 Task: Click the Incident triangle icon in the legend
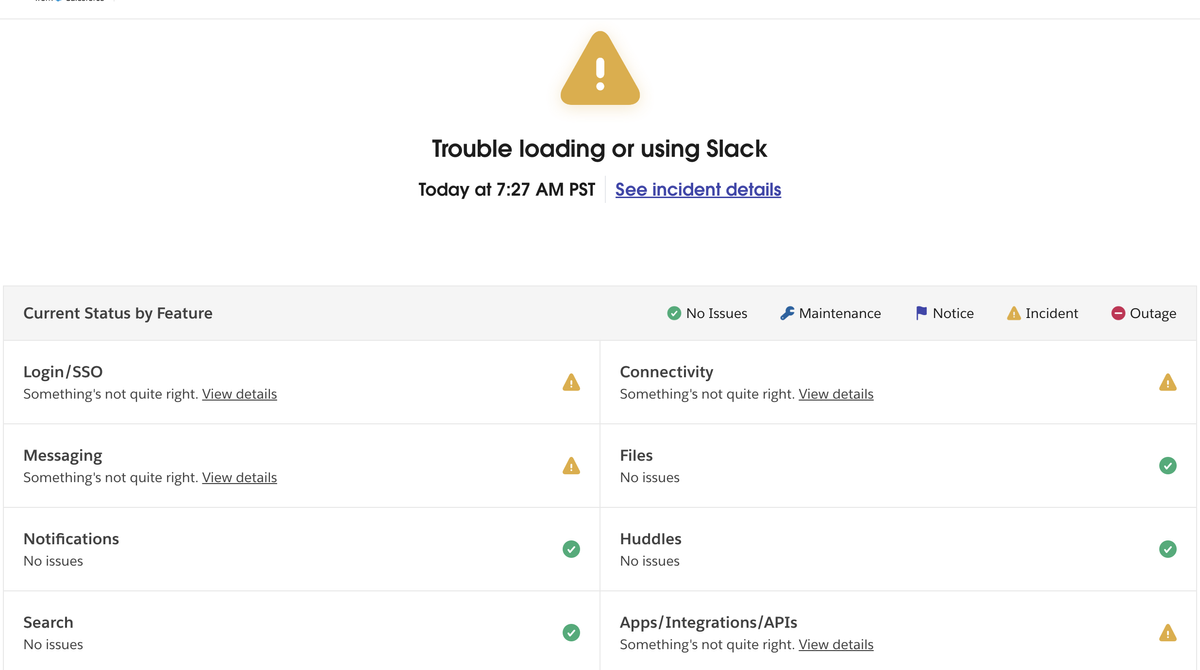[1014, 313]
